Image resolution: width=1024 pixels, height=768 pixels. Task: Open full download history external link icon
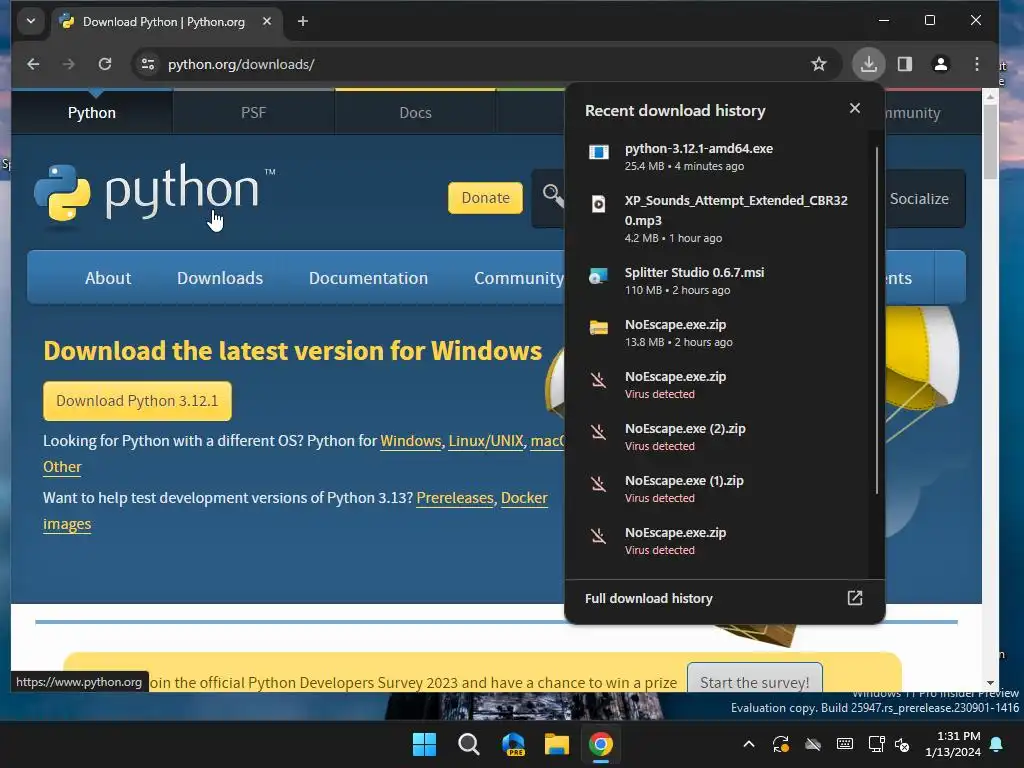(855, 598)
